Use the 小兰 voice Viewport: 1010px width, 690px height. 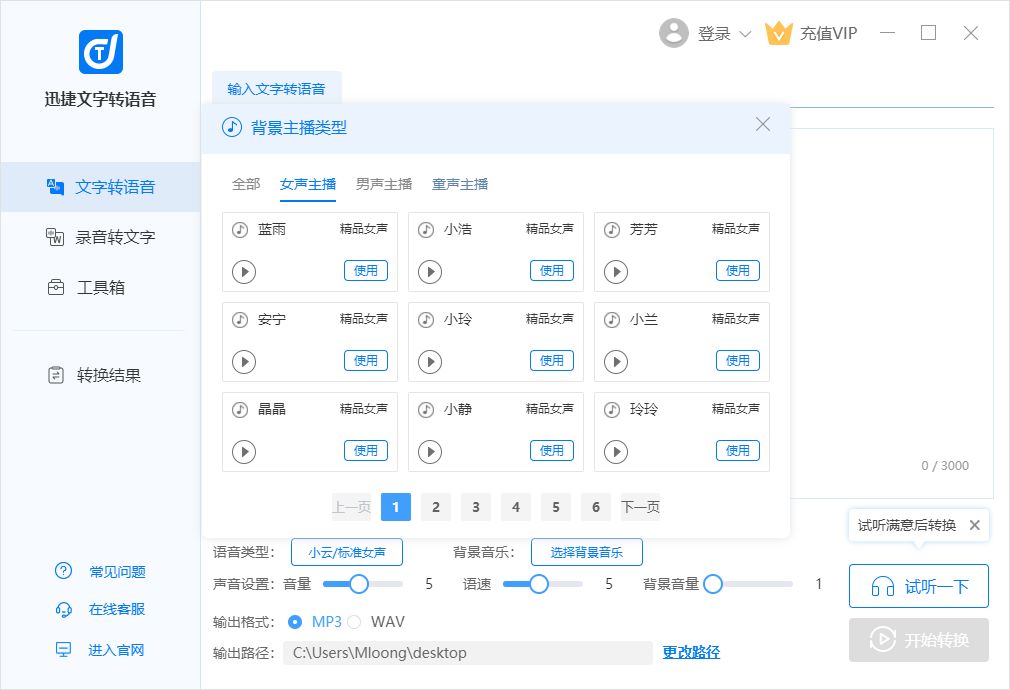(738, 361)
